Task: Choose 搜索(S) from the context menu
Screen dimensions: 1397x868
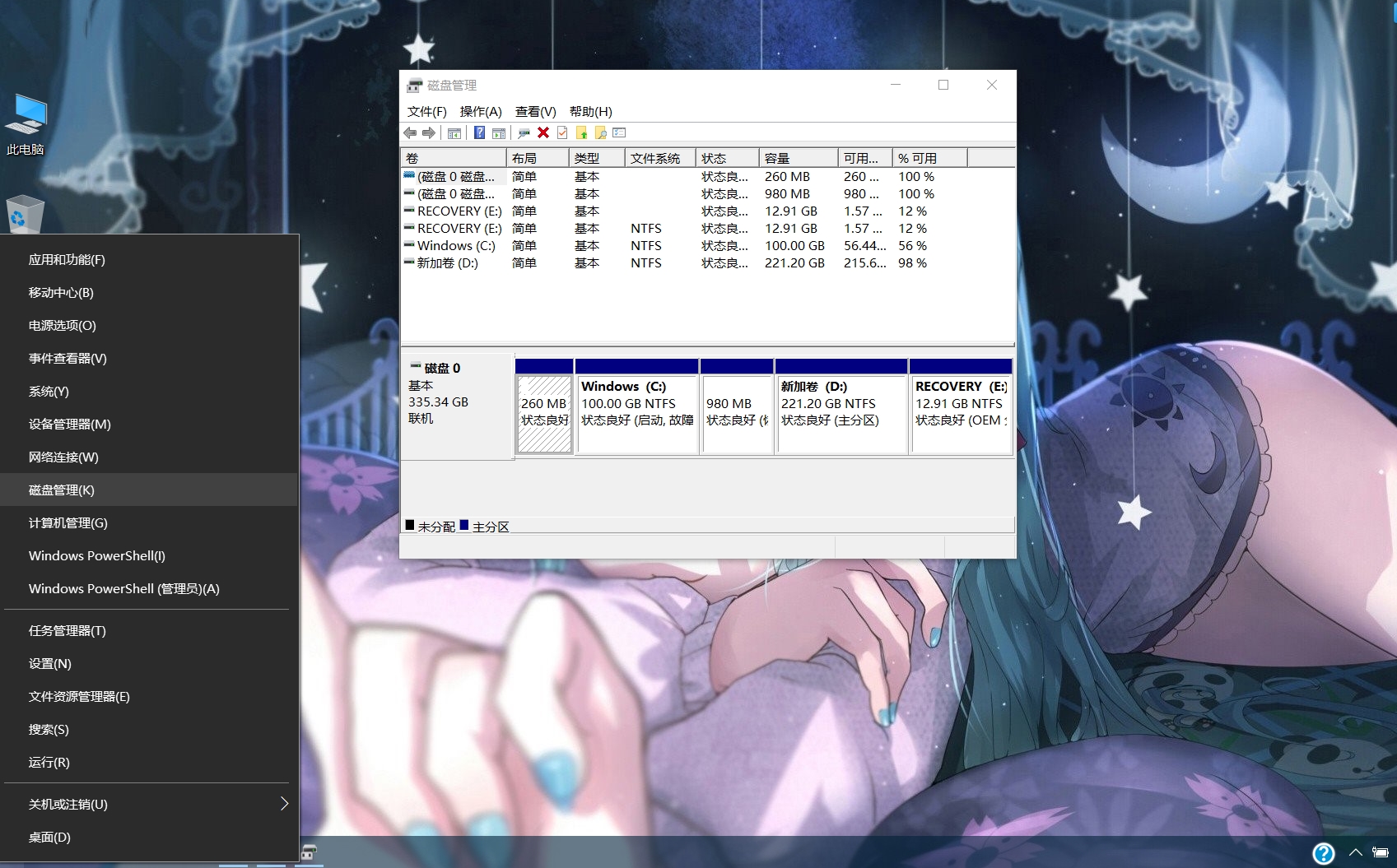Action: point(149,730)
